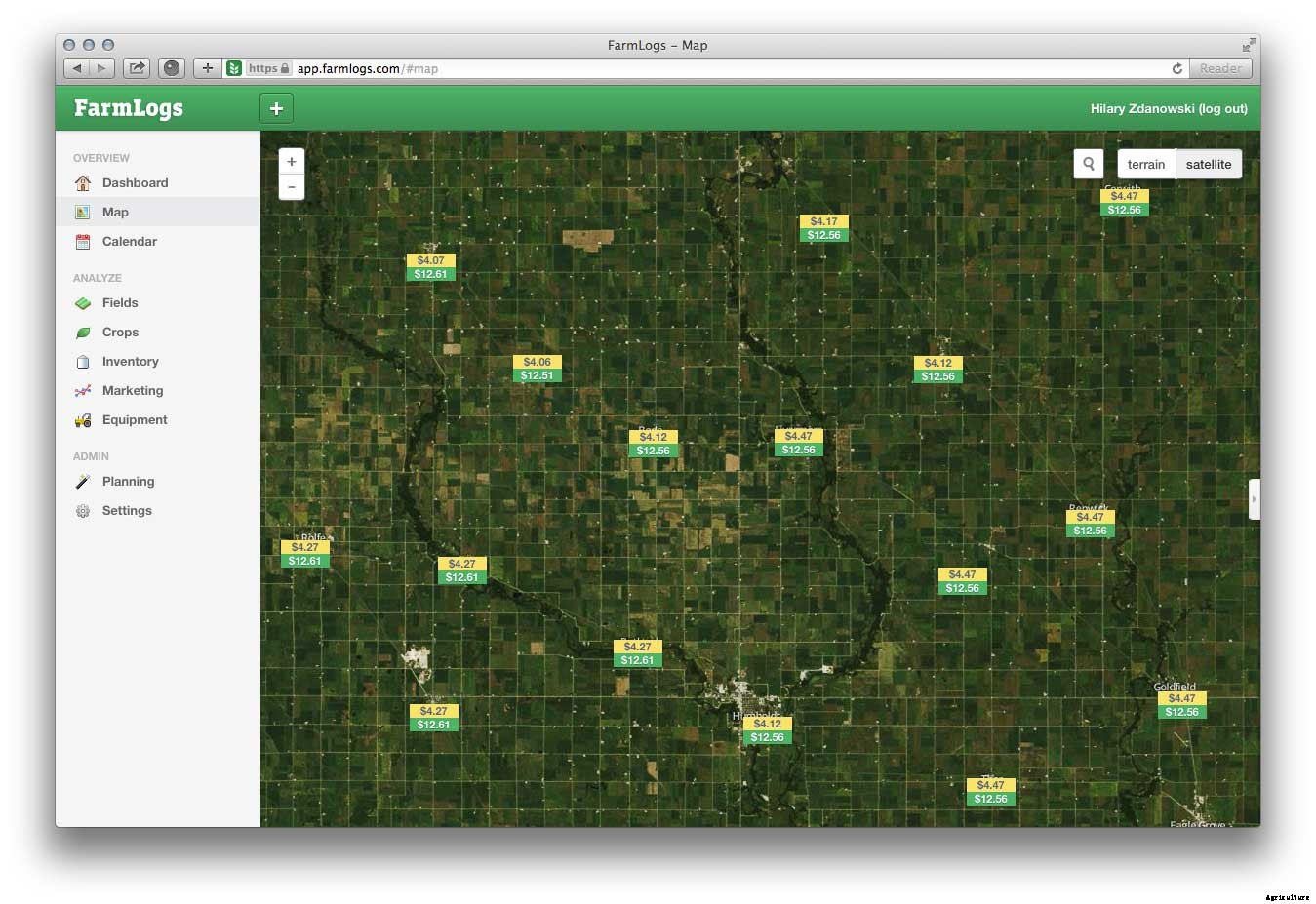Open the Inventory clipboard icon
The width and height of the screenshot is (1316, 904).
coord(83,361)
